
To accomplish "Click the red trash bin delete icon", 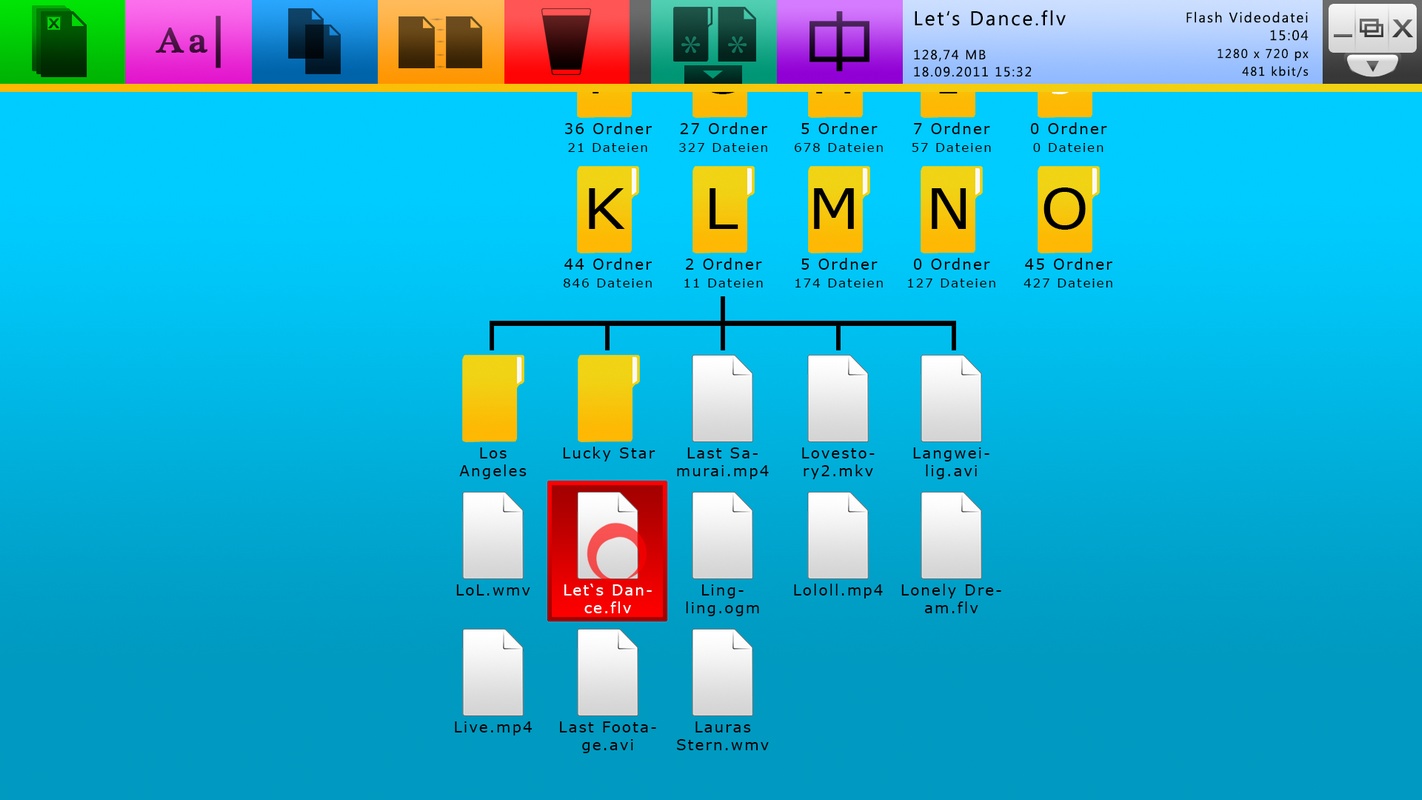I will 566,42.
